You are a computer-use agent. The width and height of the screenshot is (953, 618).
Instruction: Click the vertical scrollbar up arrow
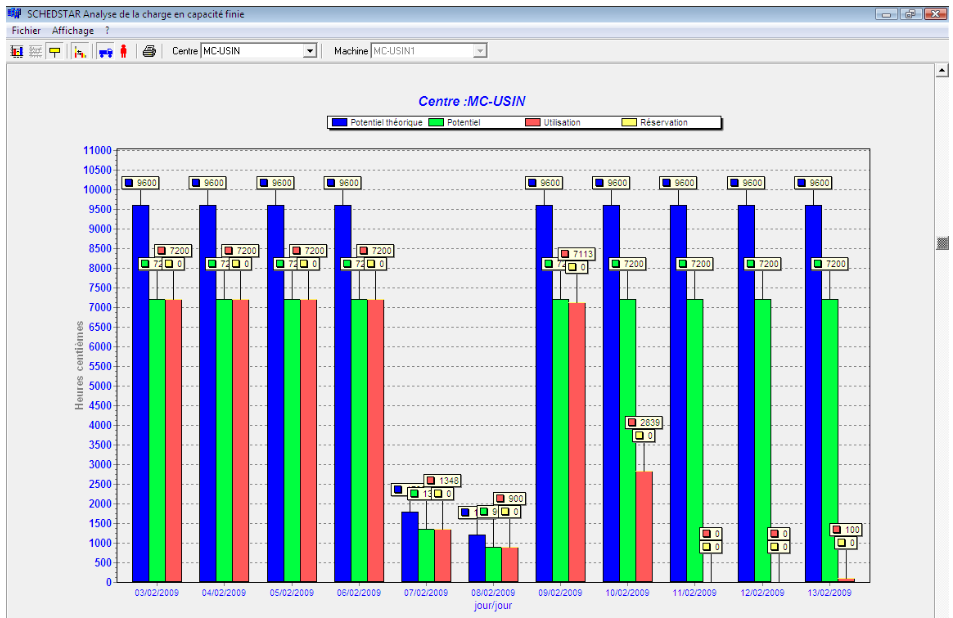[942, 70]
